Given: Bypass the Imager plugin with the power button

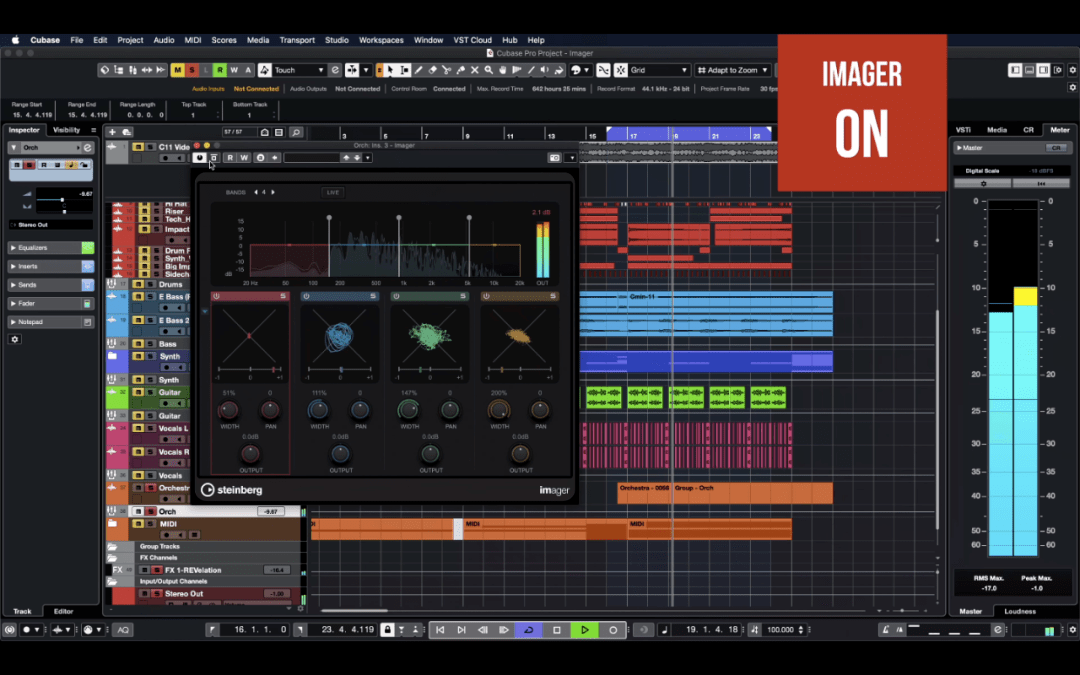Looking at the screenshot, I should (199, 158).
